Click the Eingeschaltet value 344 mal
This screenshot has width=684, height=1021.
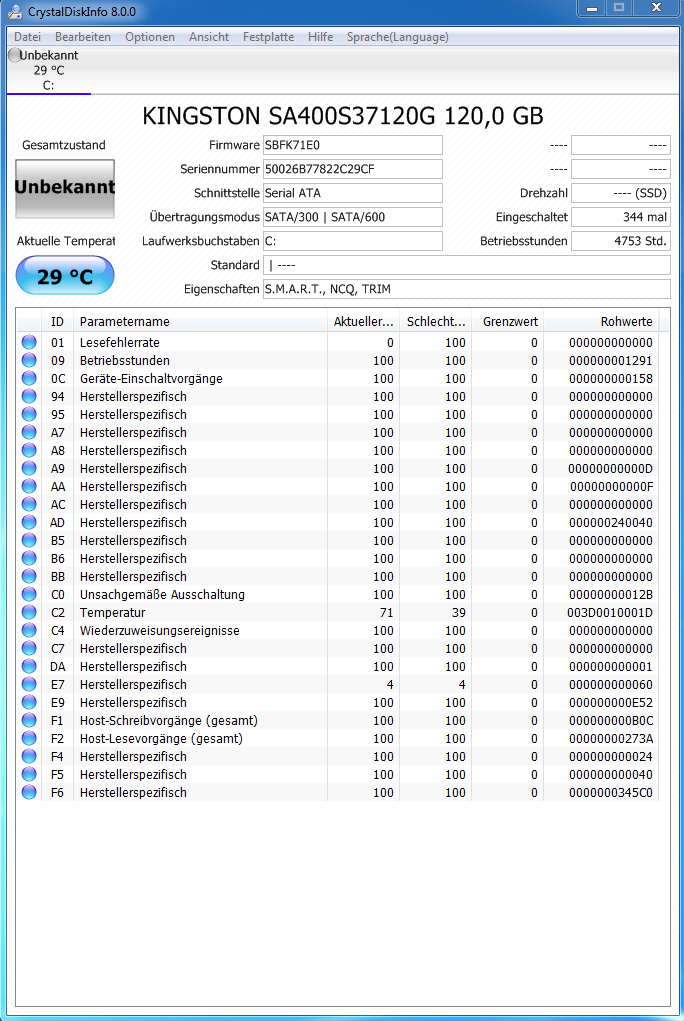621,217
